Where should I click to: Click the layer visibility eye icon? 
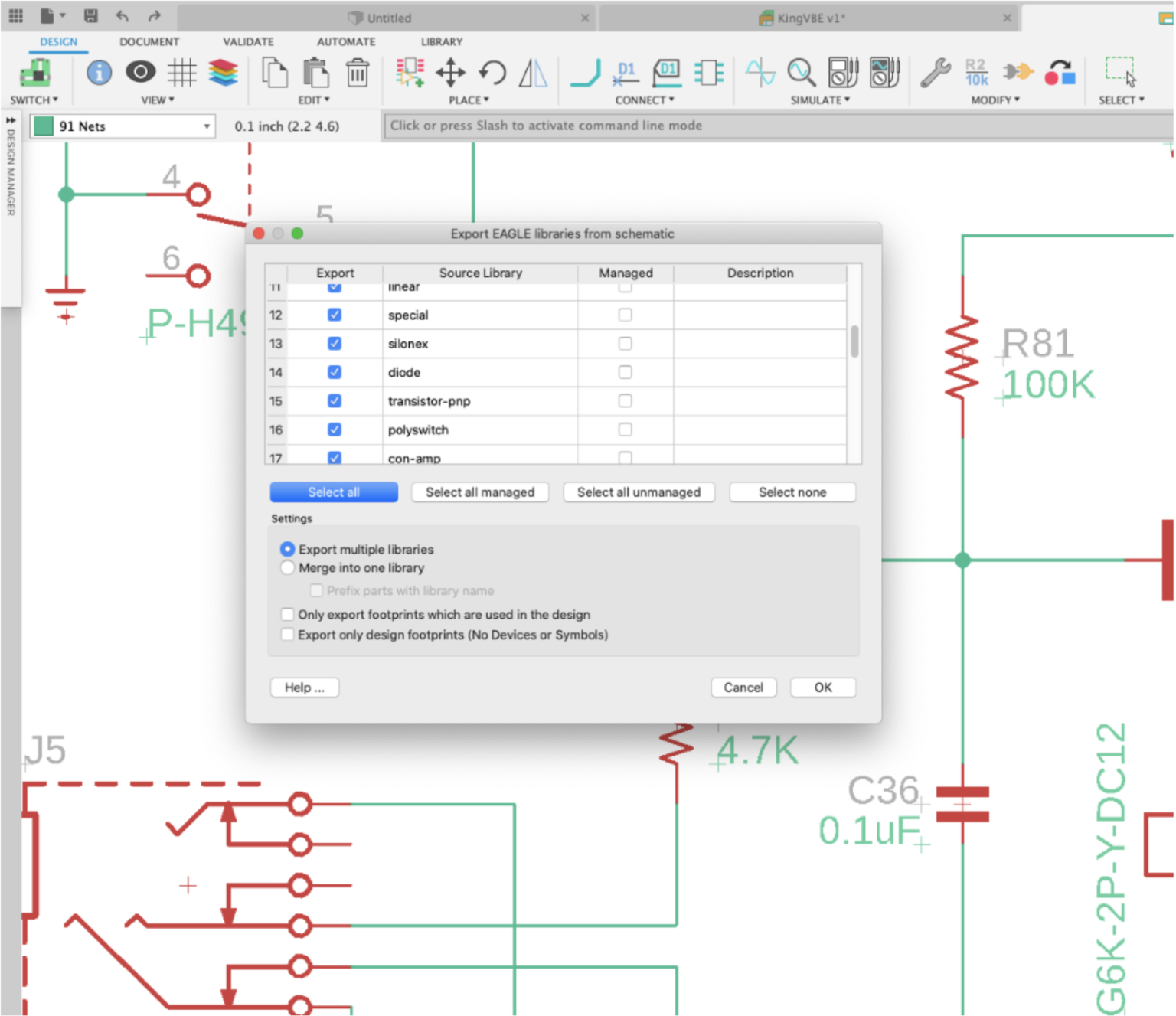tap(139, 73)
